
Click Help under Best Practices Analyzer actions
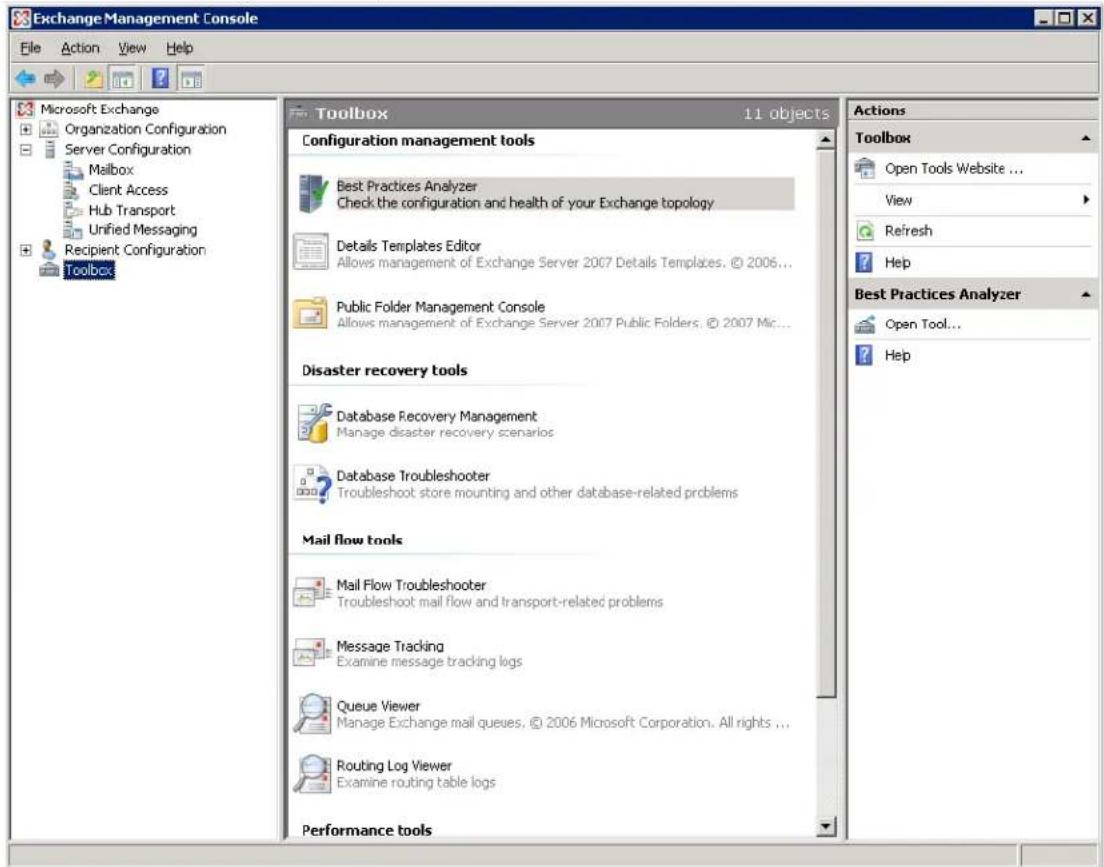[x=898, y=356]
